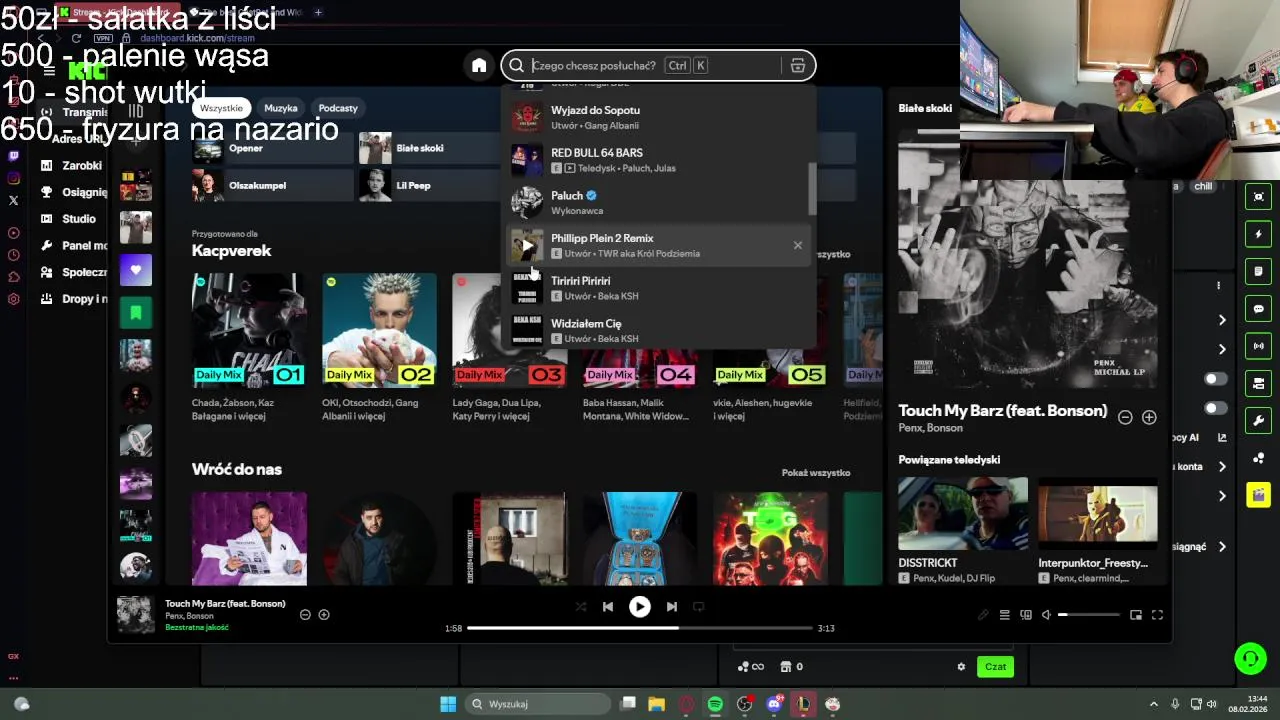Open the yellow clapperboard icon in right rail
The height and width of the screenshot is (720, 1280).
pos(1259,495)
